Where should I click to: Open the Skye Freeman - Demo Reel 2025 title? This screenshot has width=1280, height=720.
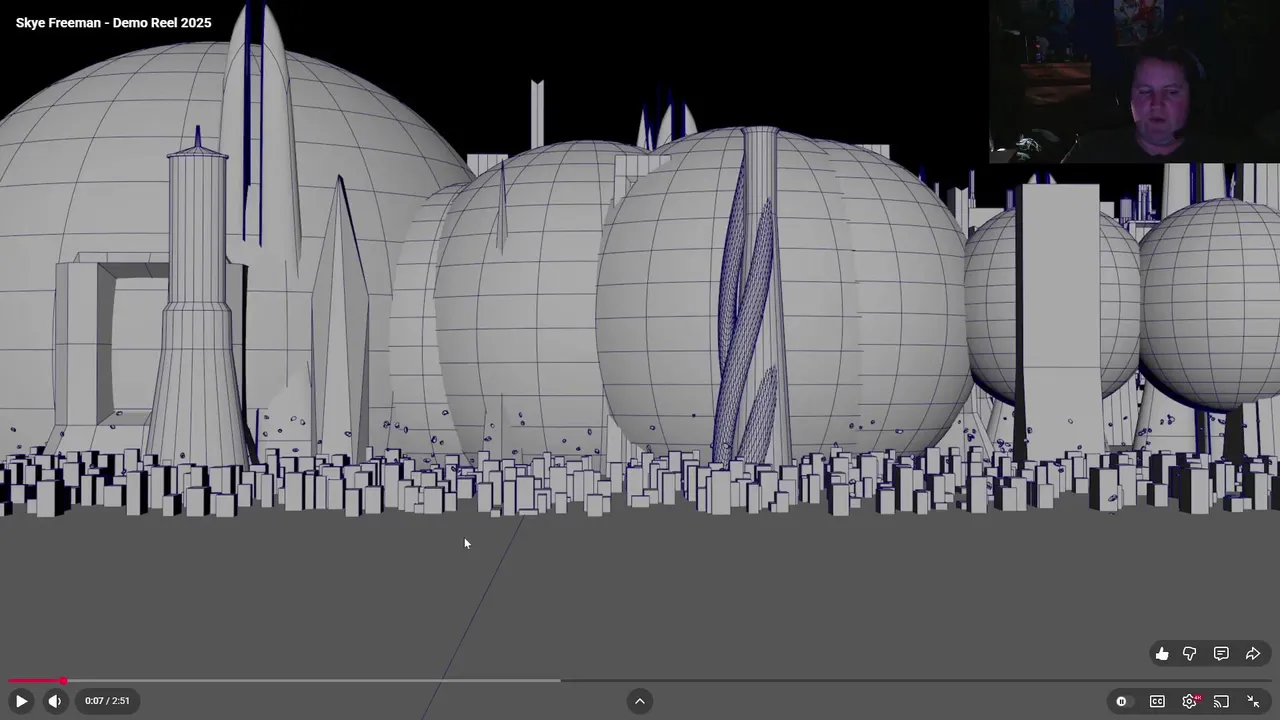114,23
